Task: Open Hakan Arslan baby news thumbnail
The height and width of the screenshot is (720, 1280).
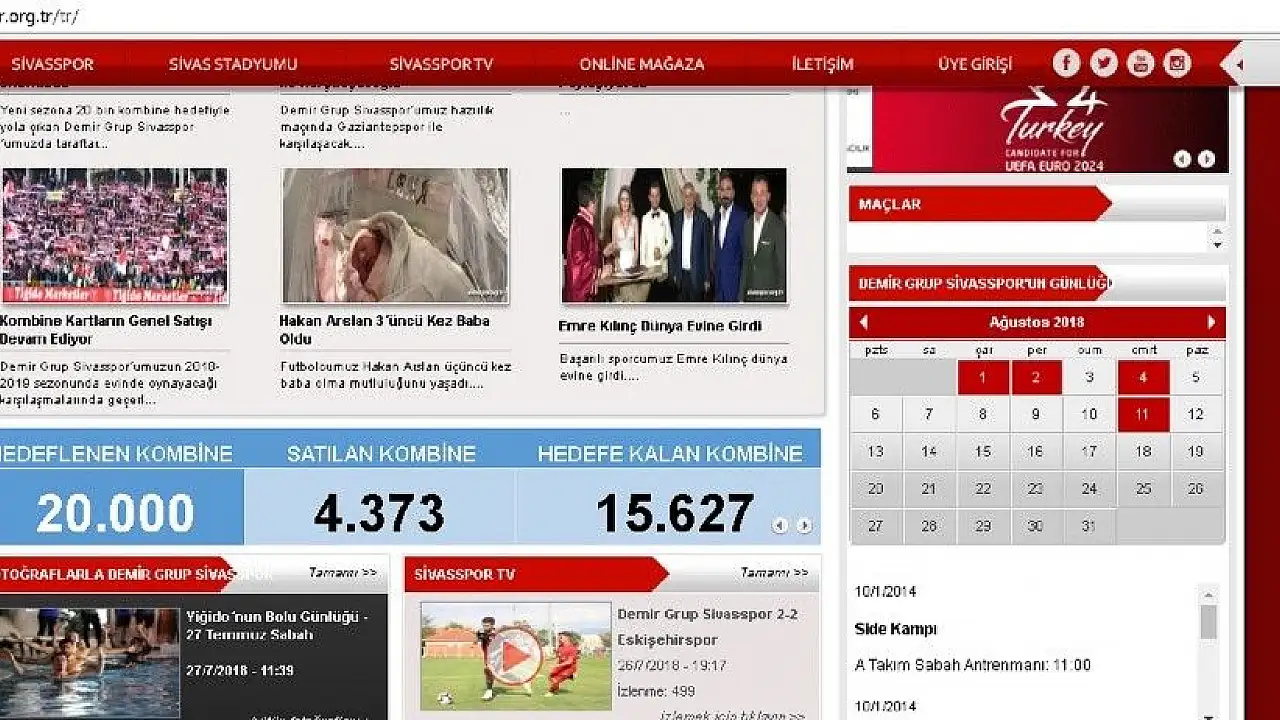Action: (395, 235)
